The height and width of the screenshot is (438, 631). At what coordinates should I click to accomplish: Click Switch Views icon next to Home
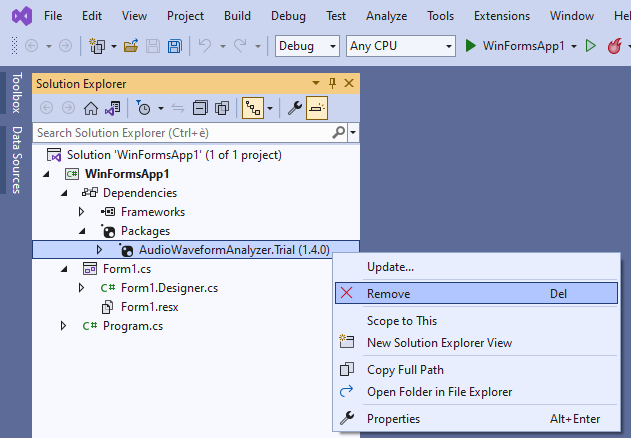click(x=113, y=108)
